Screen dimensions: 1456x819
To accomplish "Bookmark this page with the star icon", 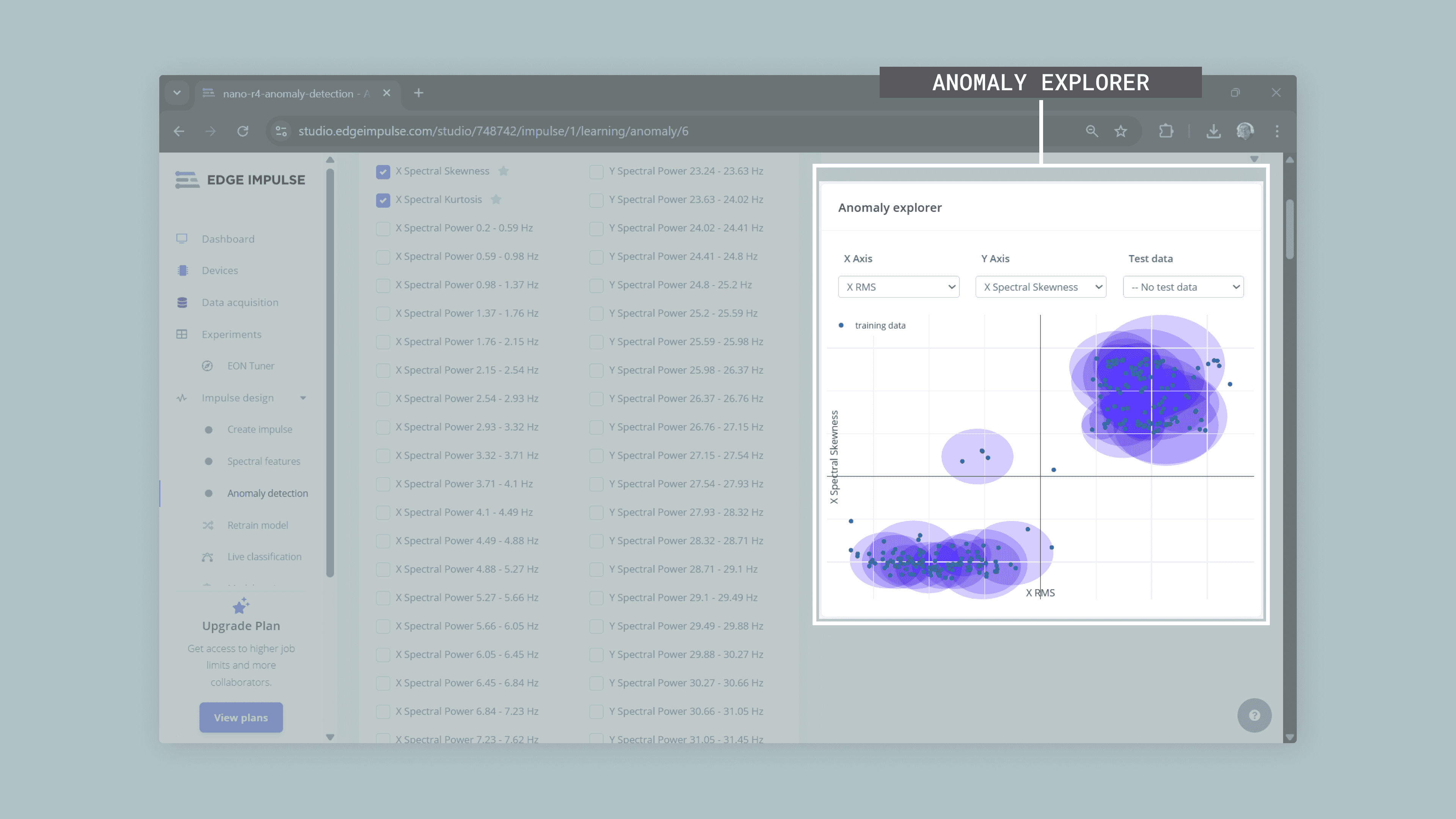I will point(1120,131).
